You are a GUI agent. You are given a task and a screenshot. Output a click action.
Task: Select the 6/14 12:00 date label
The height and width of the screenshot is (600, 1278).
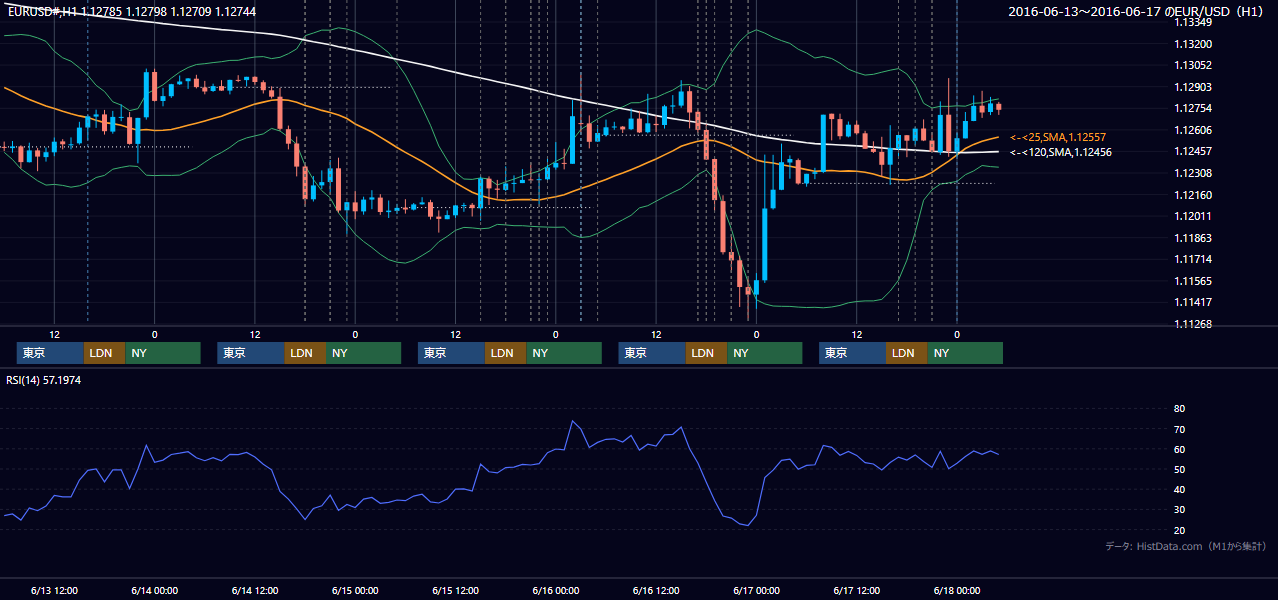[255, 591]
